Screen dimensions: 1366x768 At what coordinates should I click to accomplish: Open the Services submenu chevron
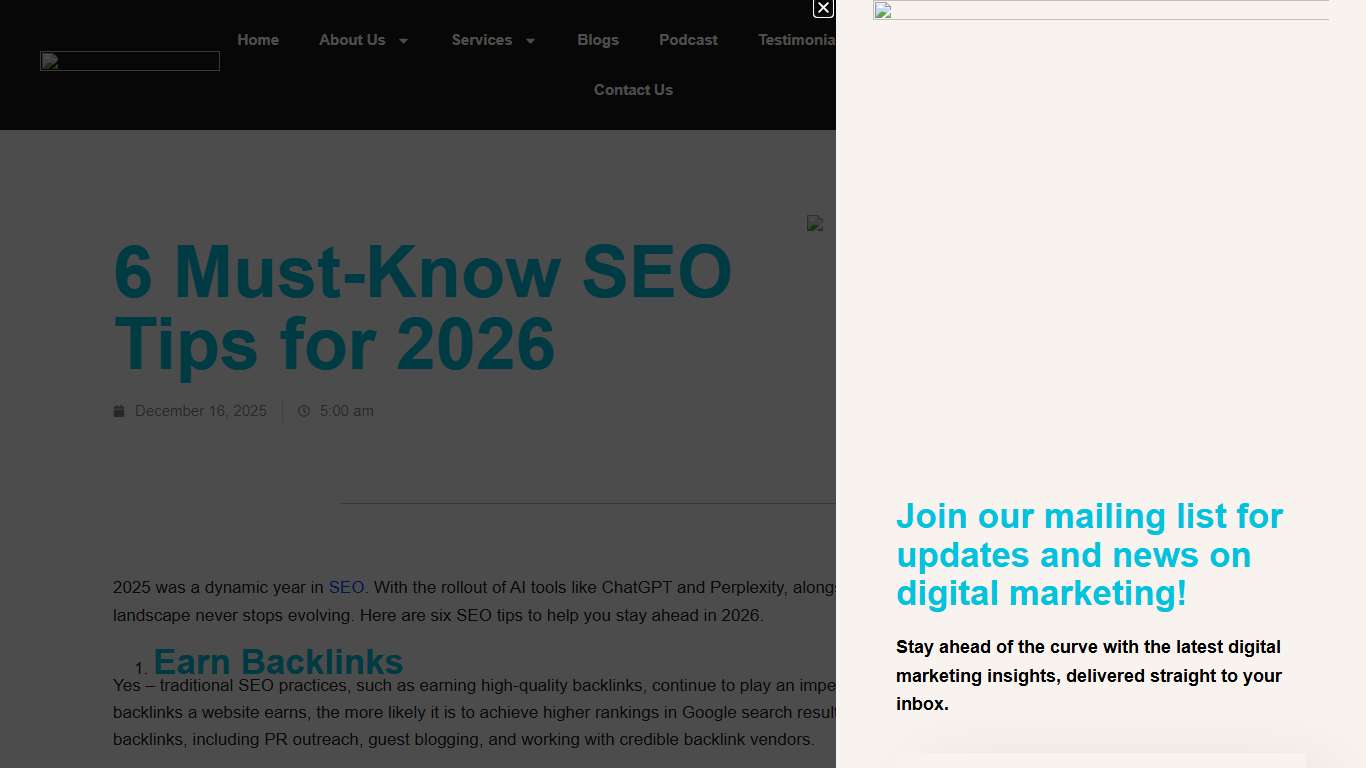click(x=531, y=41)
